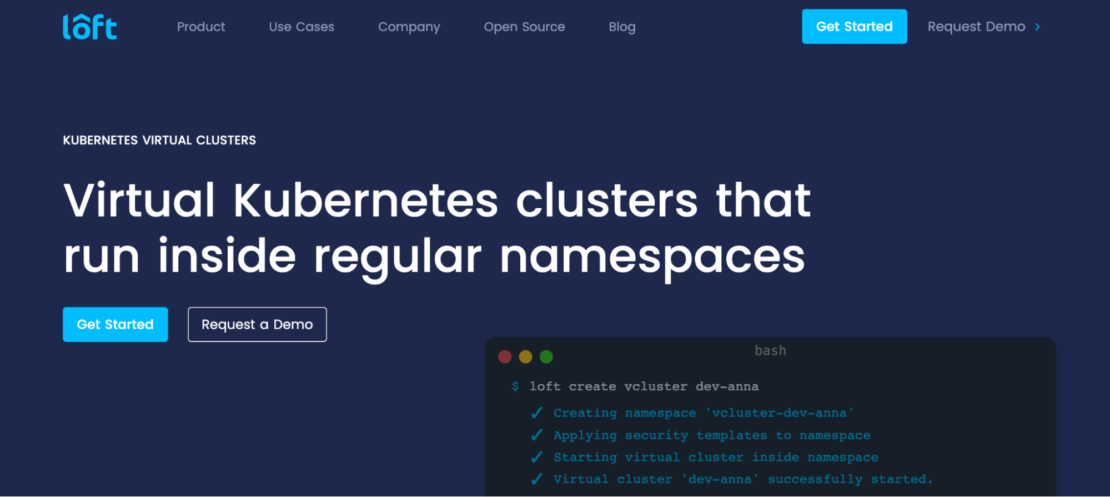Click the checkmark beside 'Creating namespace' line
This screenshot has width=1110, height=497.
pyautogui.click(x=537, y=413)
